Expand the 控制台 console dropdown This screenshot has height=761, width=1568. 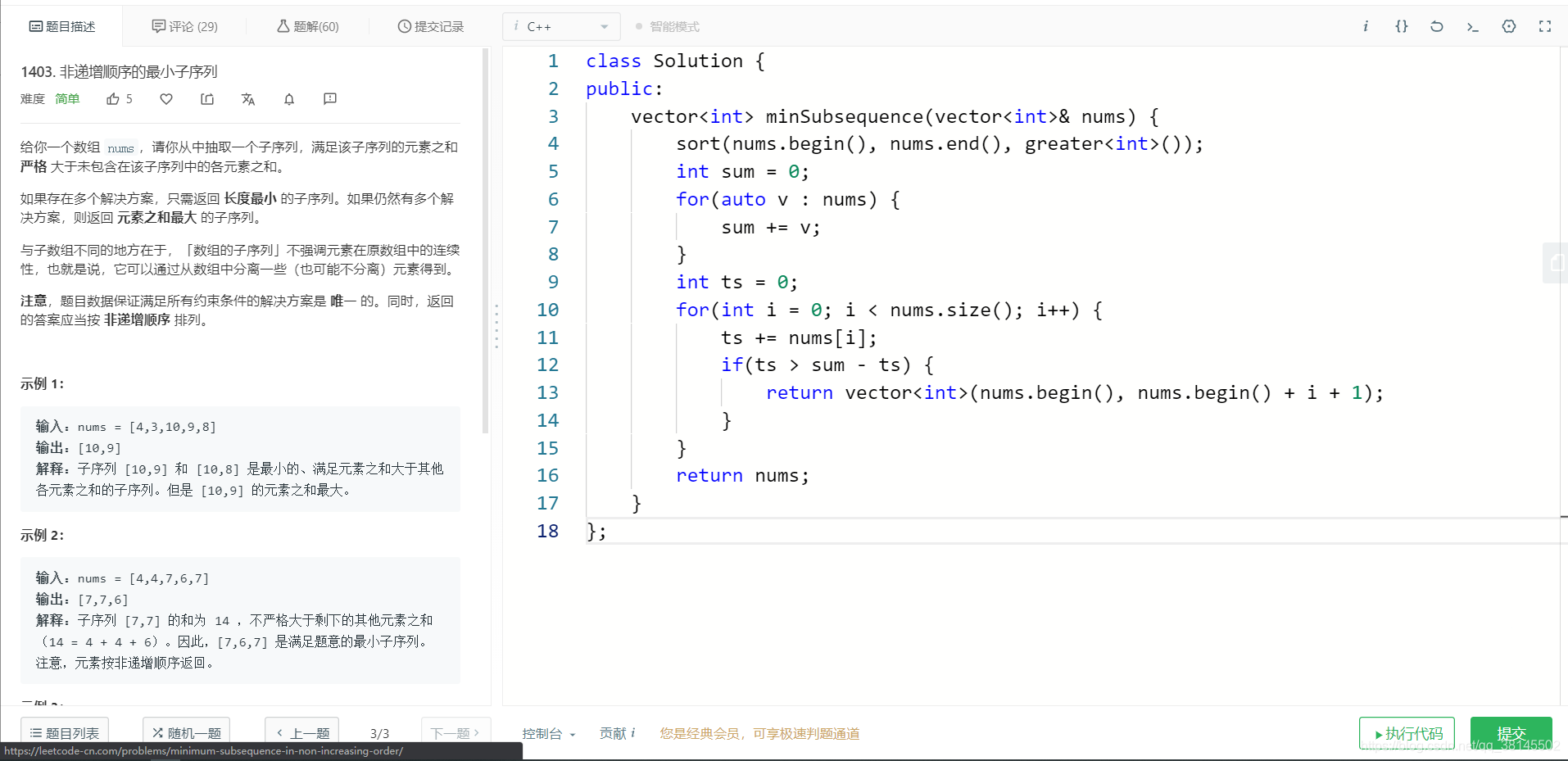(x=549, y=733)
